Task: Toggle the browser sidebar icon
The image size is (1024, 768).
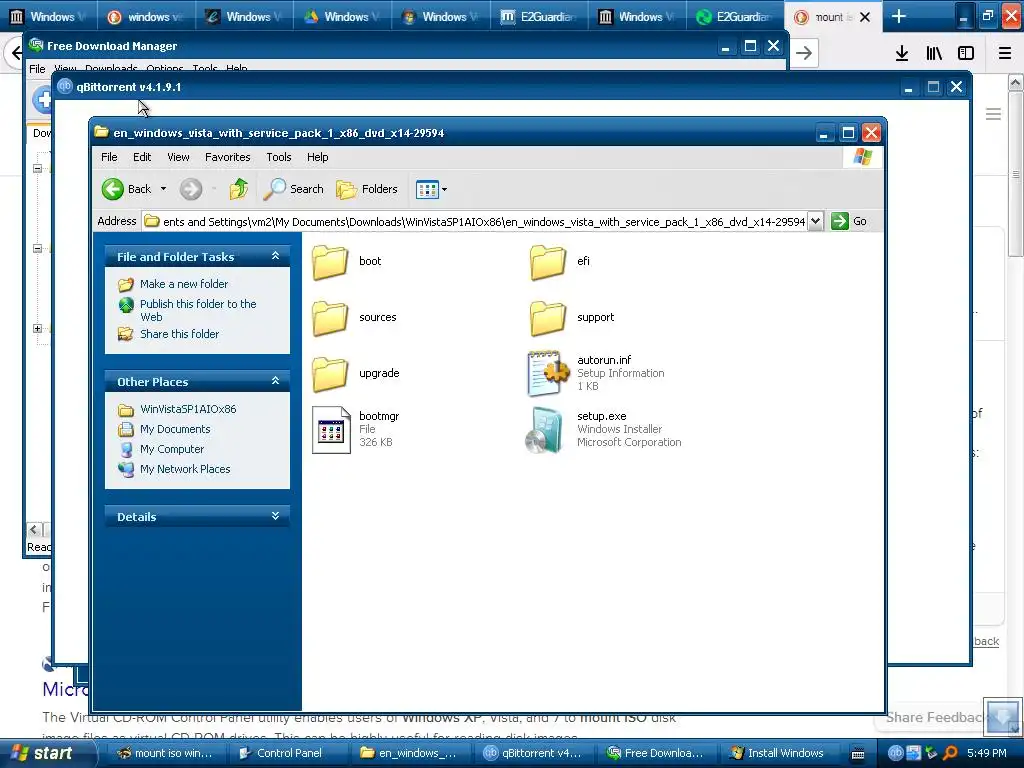Action: [x=966, y=54]
